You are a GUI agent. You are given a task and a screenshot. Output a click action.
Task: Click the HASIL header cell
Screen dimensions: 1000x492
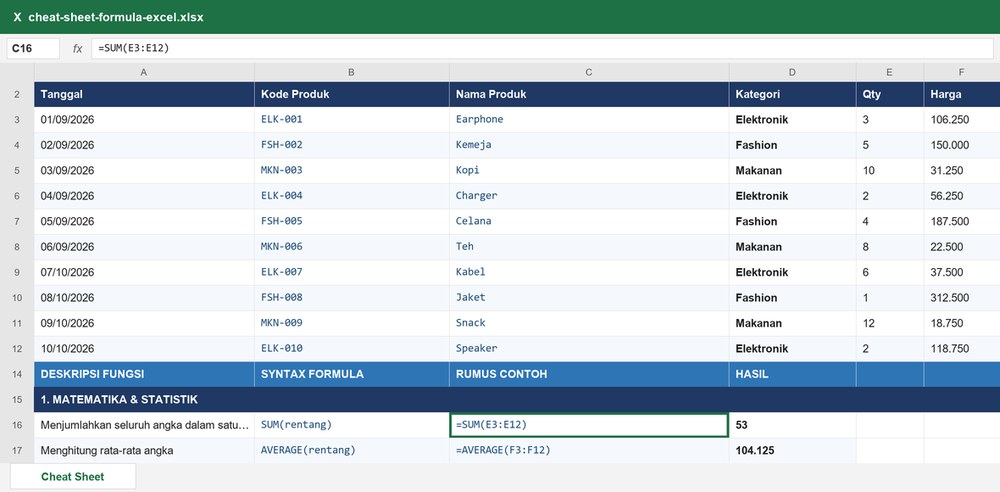click(x=792, y=374)
